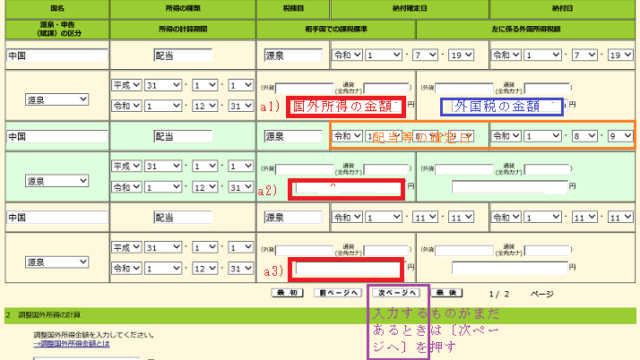Click the 最後 pagination button
The height and width of the screenshot is (360, 640).
point(447,293)
